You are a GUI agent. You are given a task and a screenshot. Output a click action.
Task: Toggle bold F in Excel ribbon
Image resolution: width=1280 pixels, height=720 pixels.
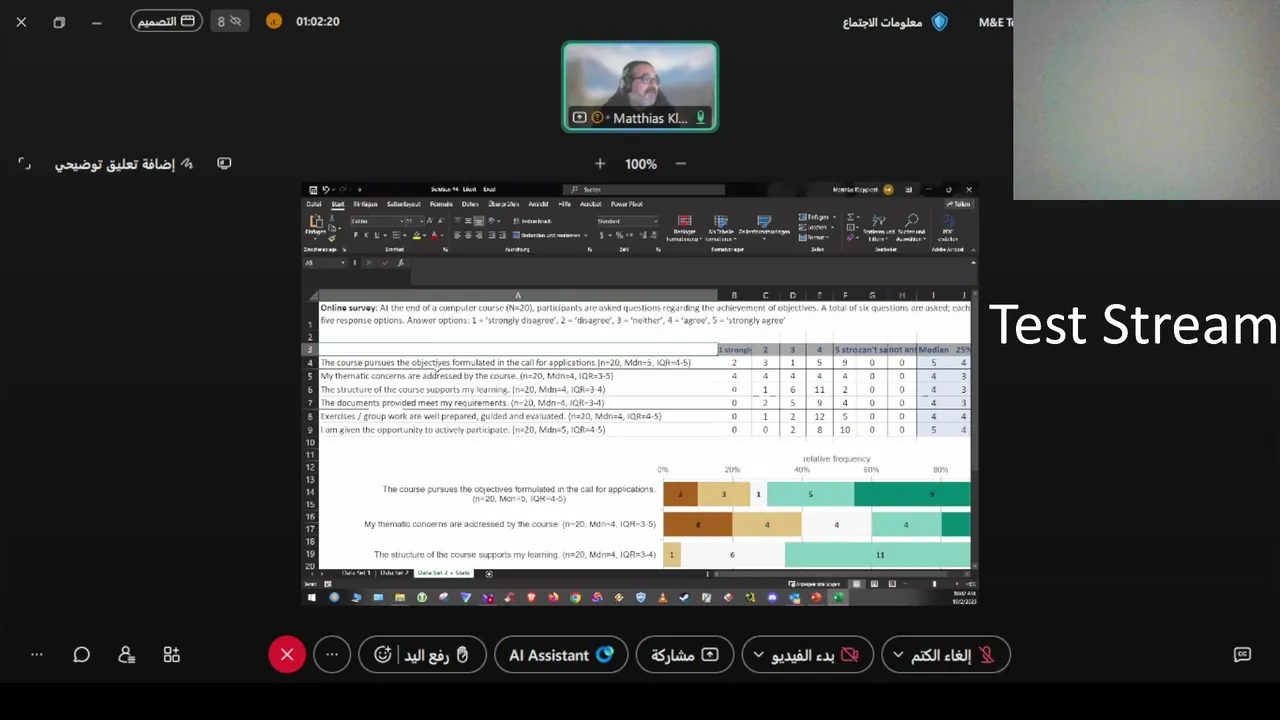click(x=356, y=235)
